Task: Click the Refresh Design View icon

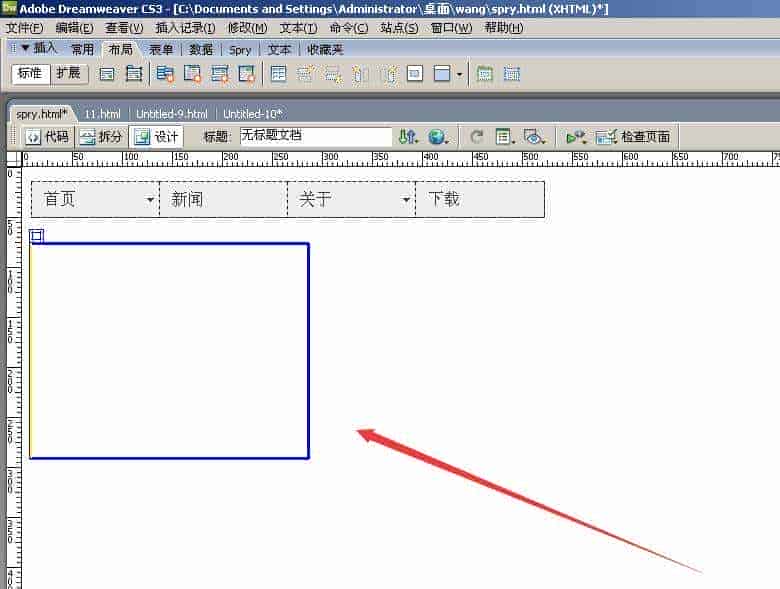Action: 477,136
